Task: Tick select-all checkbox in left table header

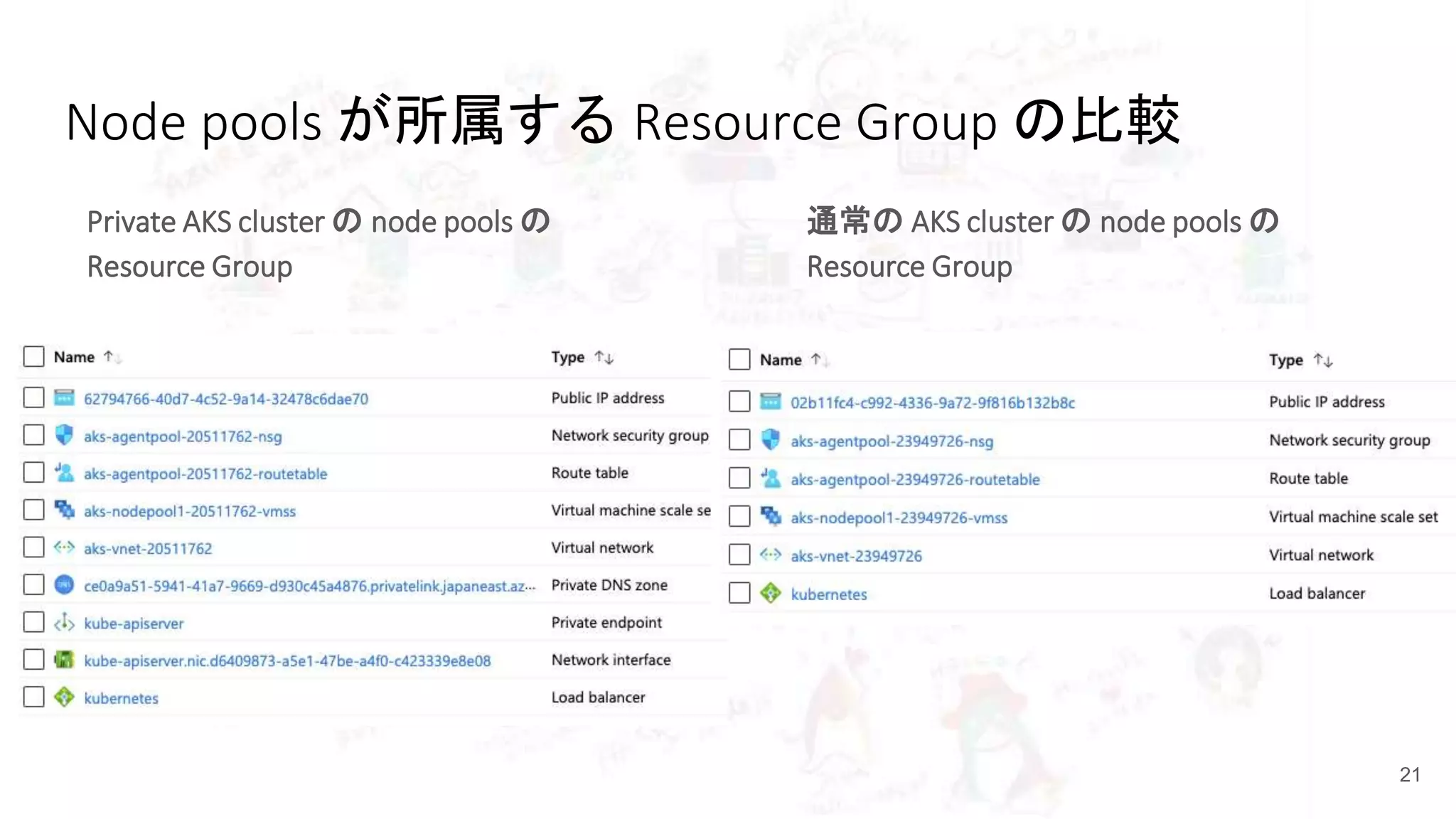Action: [x=33, y=356]
